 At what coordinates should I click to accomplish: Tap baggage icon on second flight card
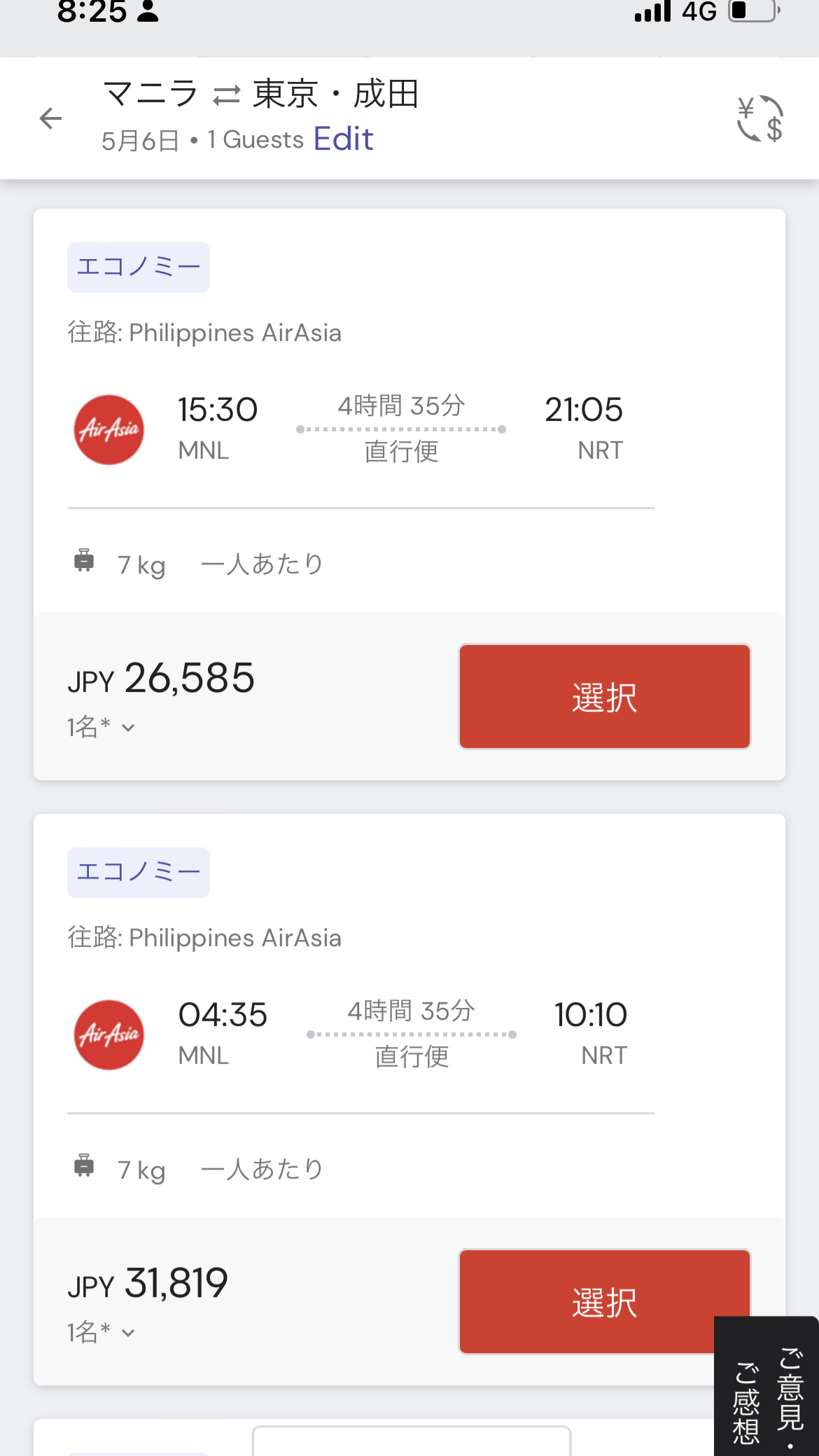84,1166
